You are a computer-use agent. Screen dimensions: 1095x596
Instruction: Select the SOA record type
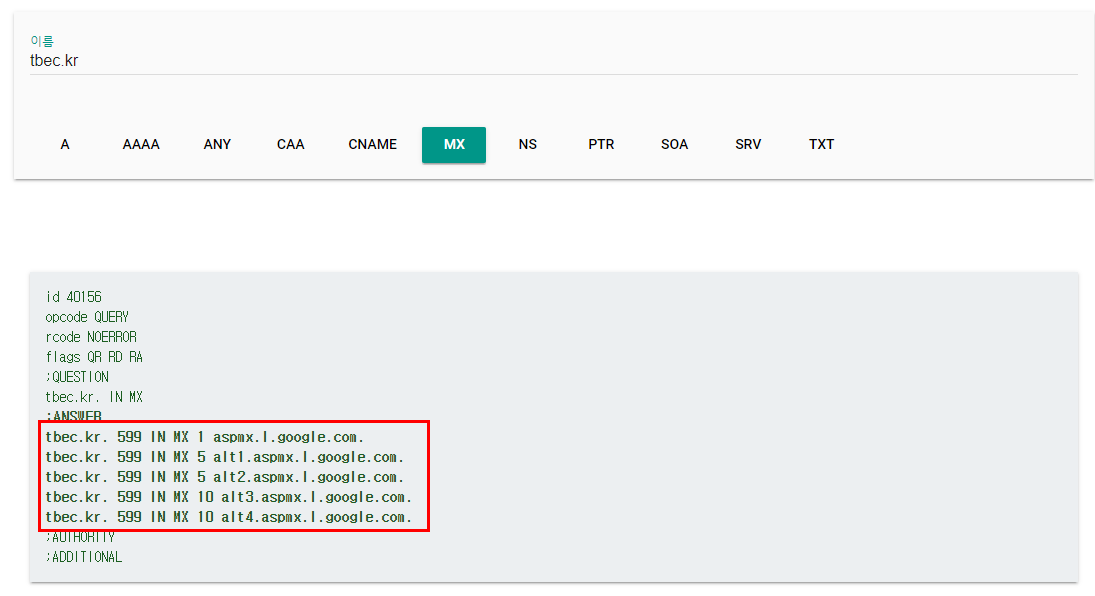[675, 145]
